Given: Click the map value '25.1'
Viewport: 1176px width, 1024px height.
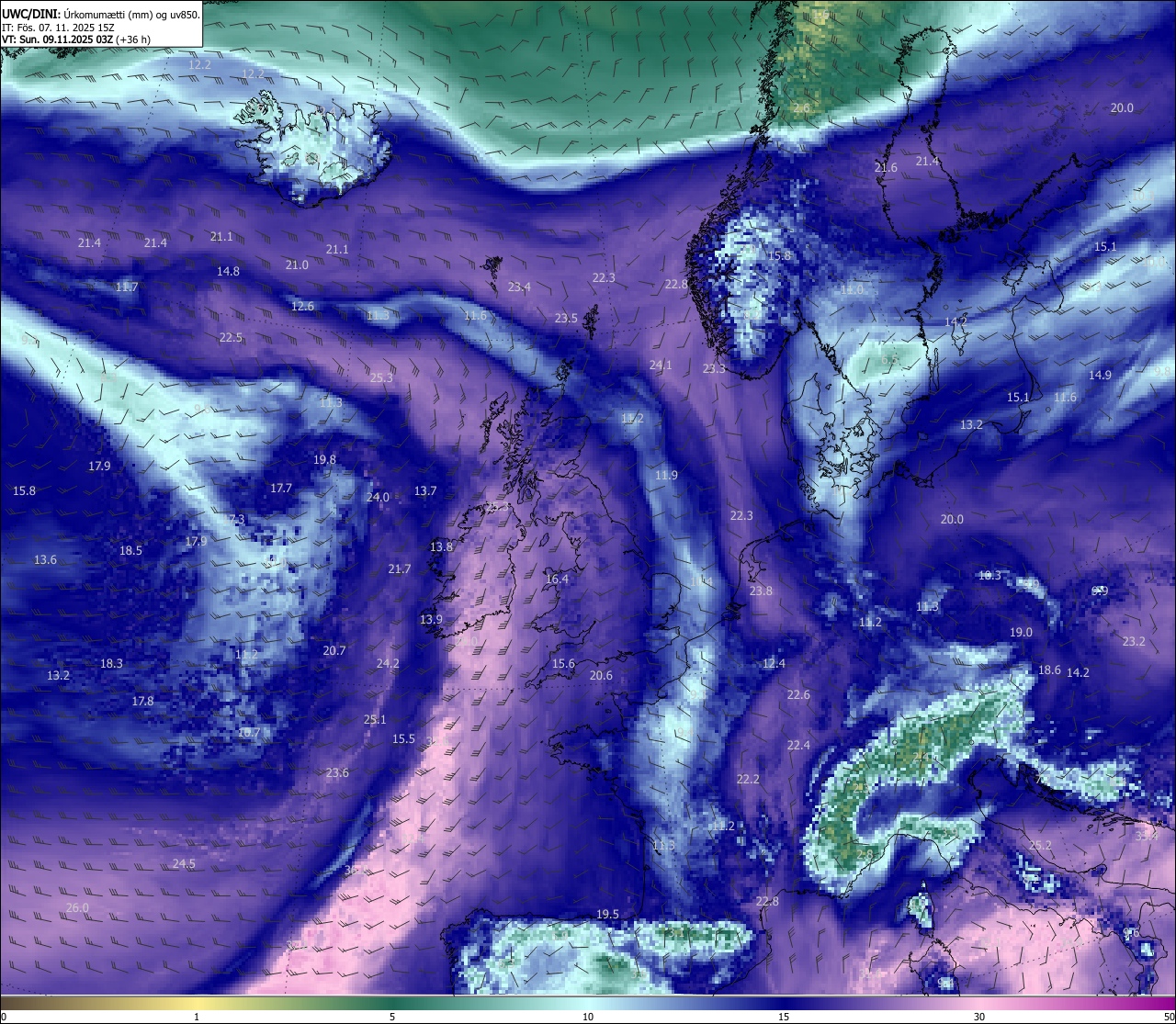Looking at the screenshot, I should [x=375, y=719].
